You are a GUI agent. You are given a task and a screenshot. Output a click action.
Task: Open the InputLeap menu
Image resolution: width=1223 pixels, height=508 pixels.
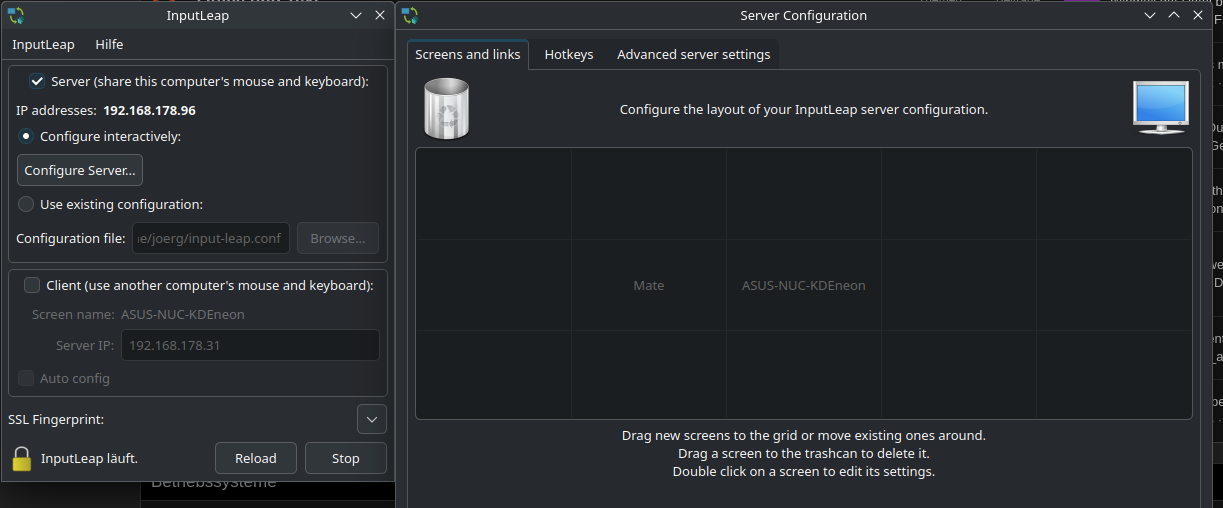(x=43, y=44)
